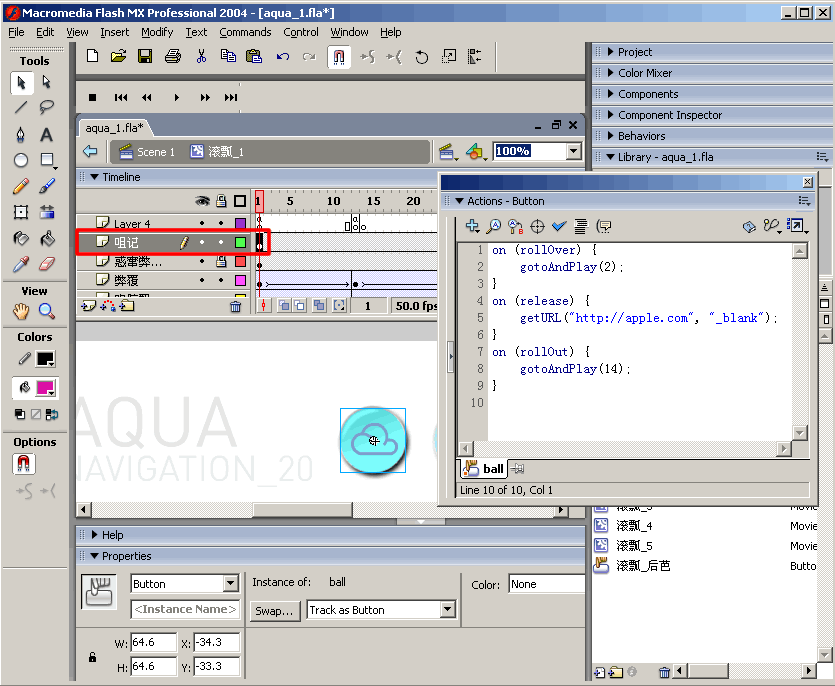Image resolution: width=835 pixels, height=686 pixels.
Task: Click Auto Format icon in Actions panel
Action: click(x=581, y=226)
